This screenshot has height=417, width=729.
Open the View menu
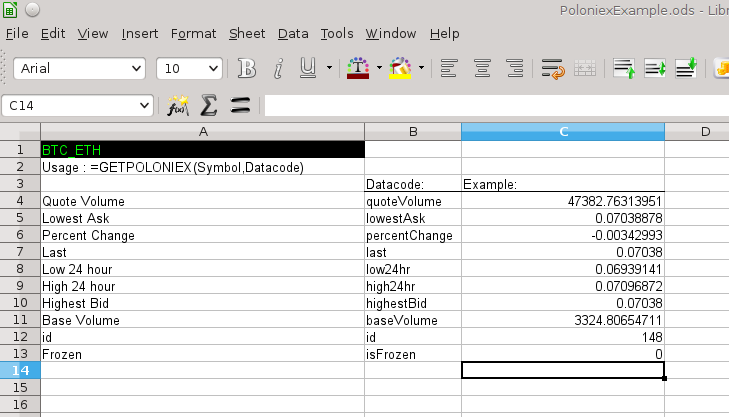(93, 33)
